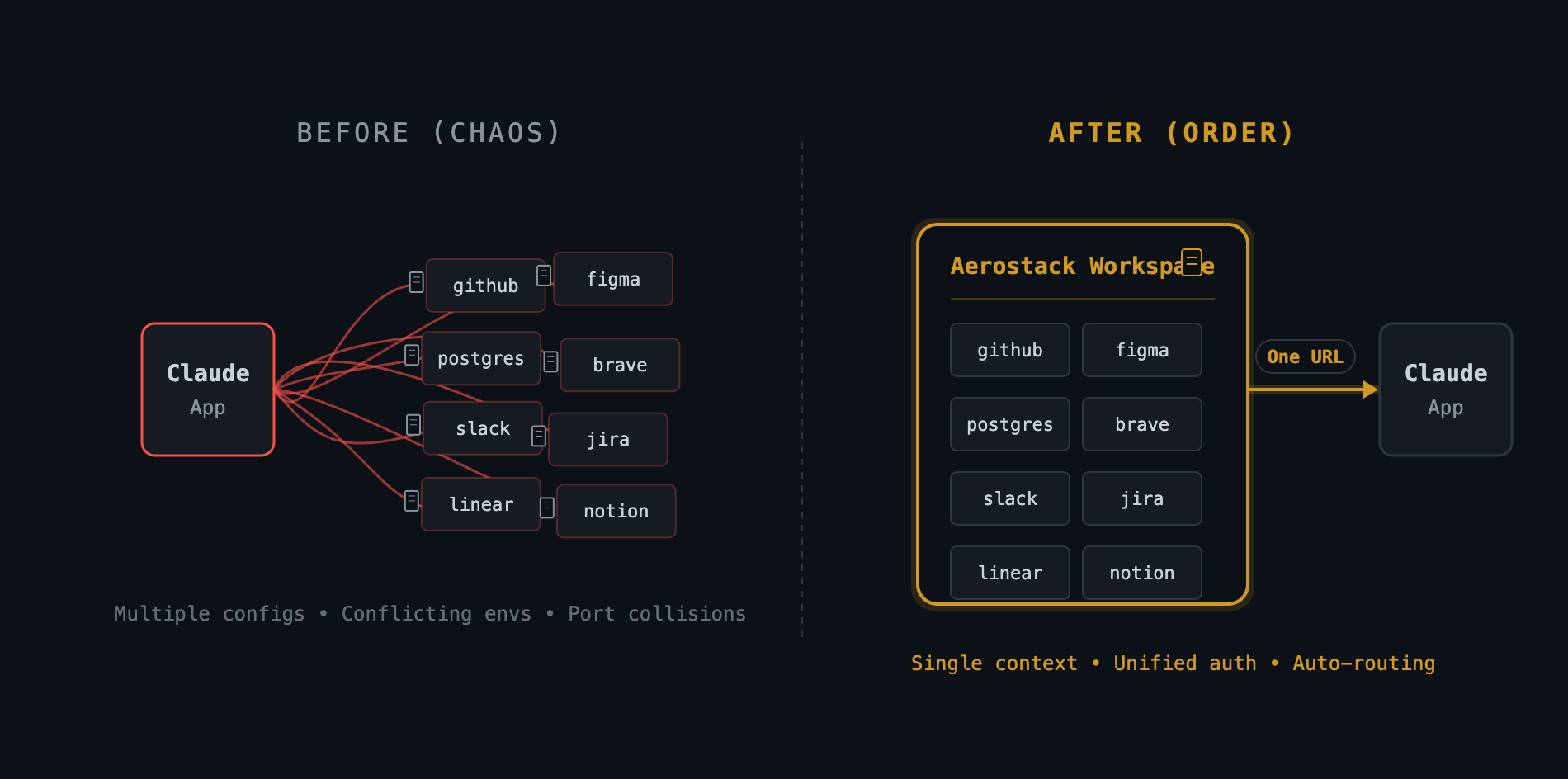Click the config icon left of chaos-side notion

[x=547, y=508]
